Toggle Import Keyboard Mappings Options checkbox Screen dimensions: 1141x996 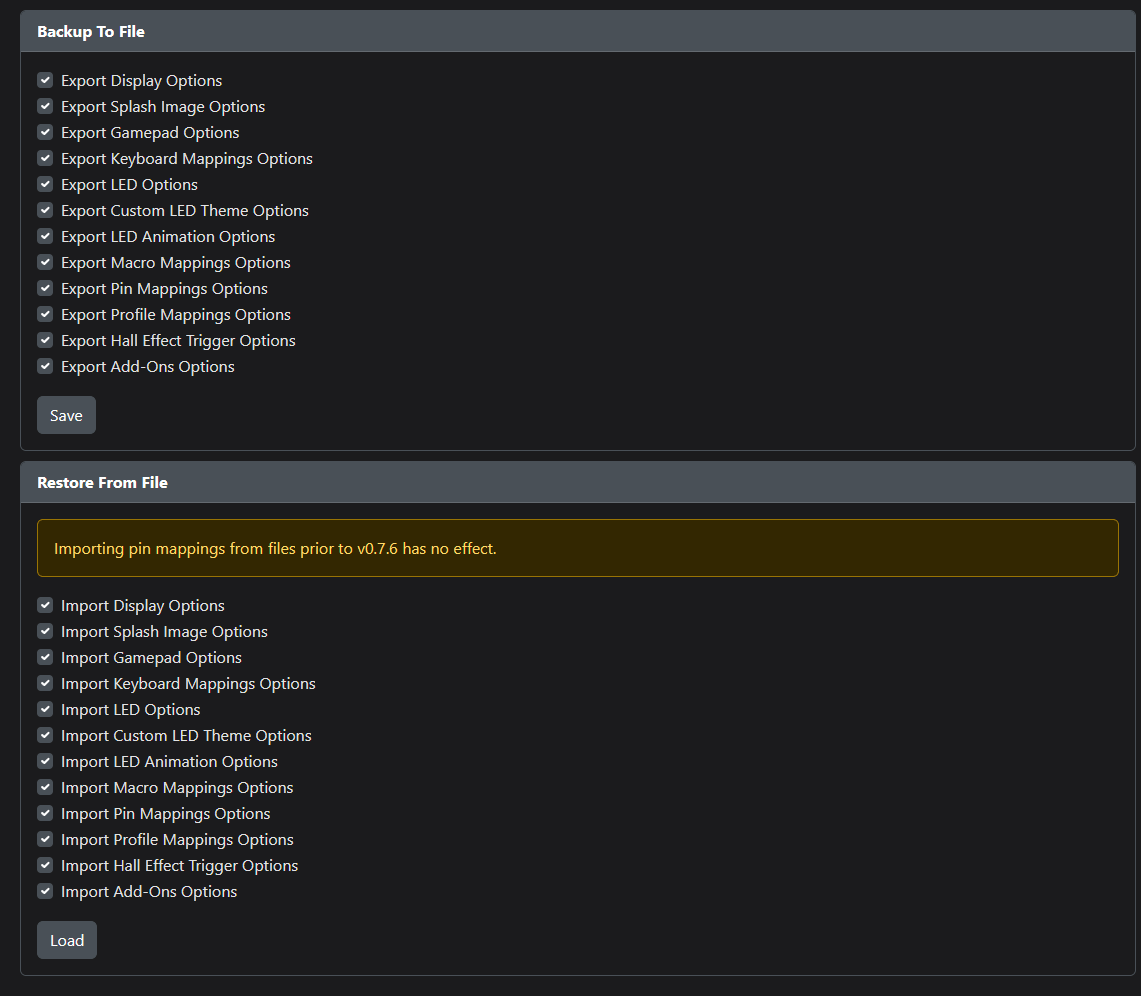pyautogui.click(x=45, y=683)
